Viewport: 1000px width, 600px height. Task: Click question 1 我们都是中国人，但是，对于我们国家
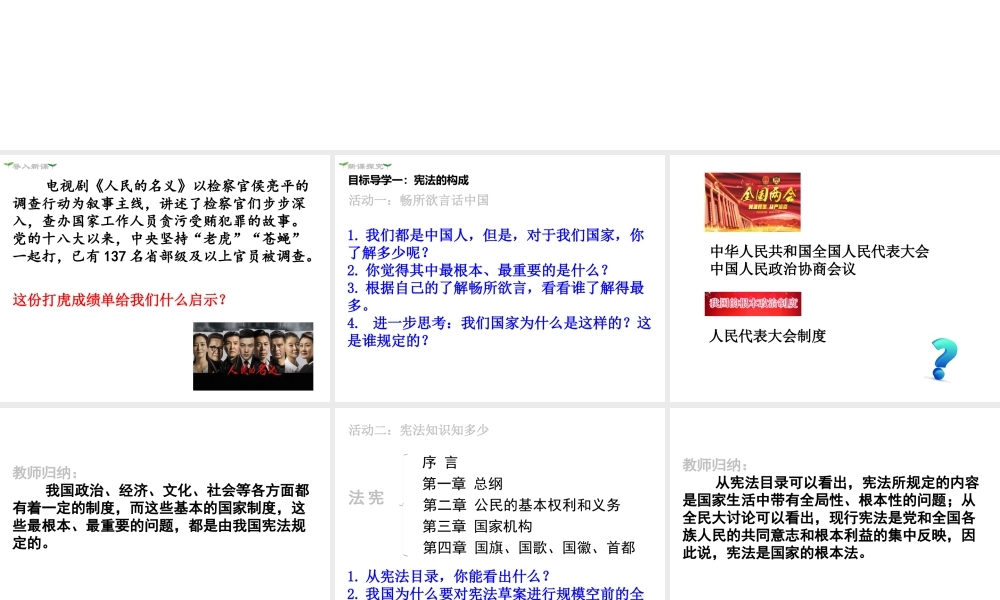click(x=496, y=244)
